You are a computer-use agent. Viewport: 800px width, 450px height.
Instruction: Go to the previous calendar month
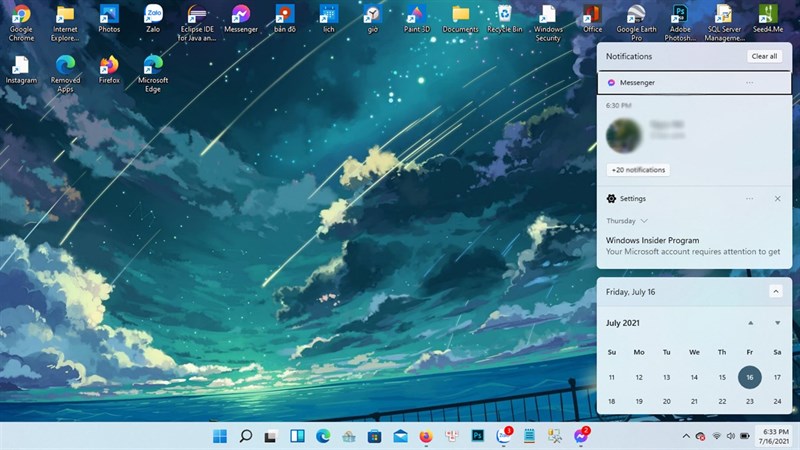tap(750, 323)
